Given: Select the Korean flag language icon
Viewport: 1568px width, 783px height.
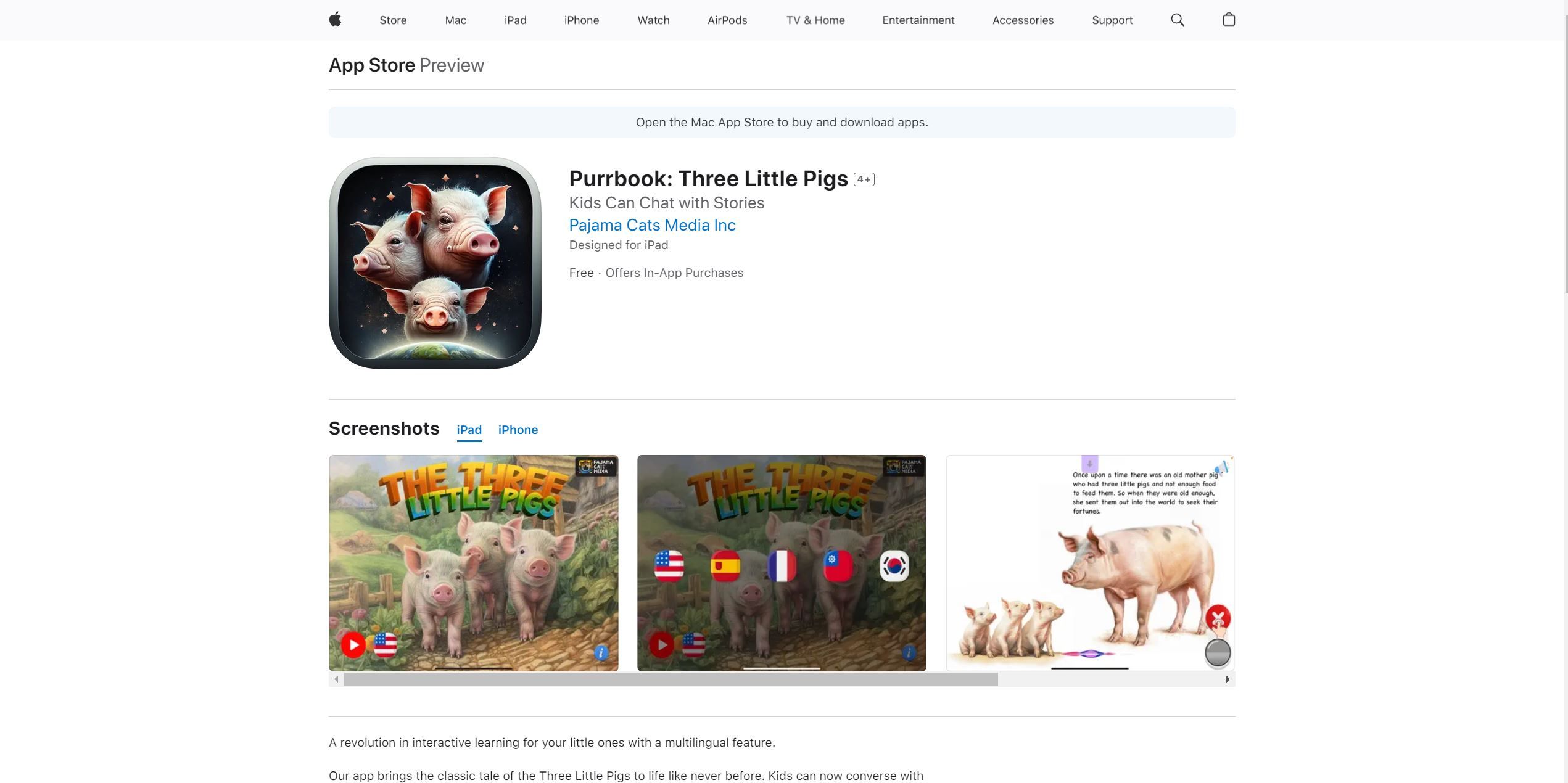Looking at the screenshot, I should point(895,565).
